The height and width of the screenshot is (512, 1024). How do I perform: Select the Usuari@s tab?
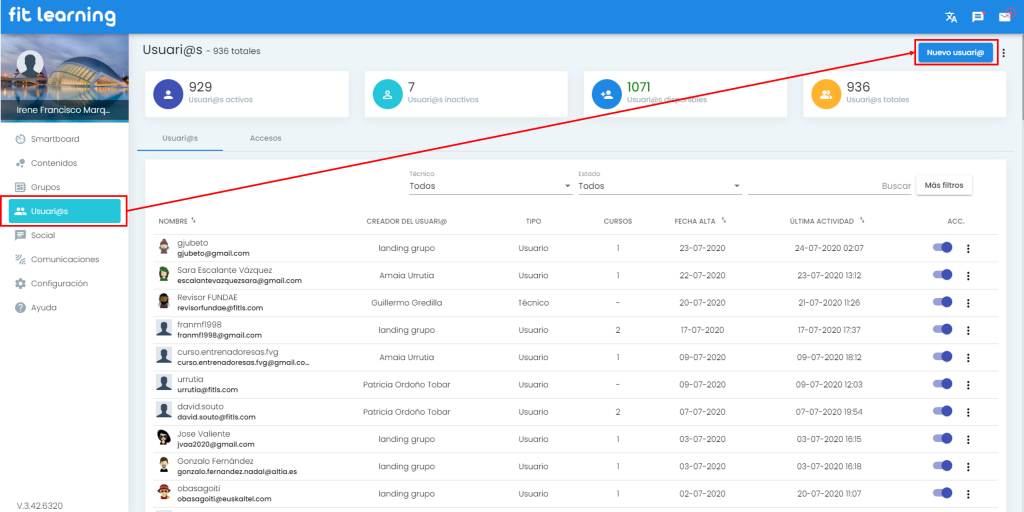tap(180, 138)
